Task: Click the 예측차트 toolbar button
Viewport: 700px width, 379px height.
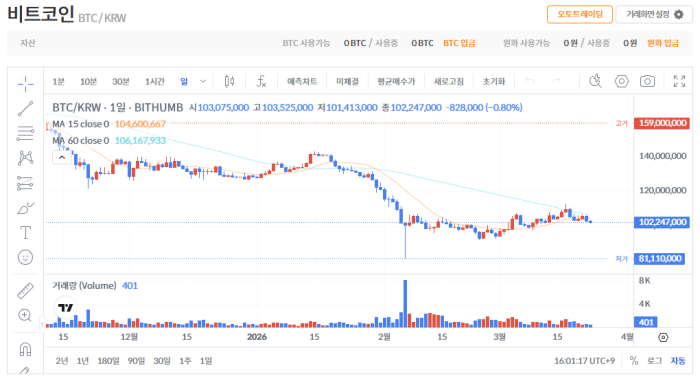Action: (302, 82)
